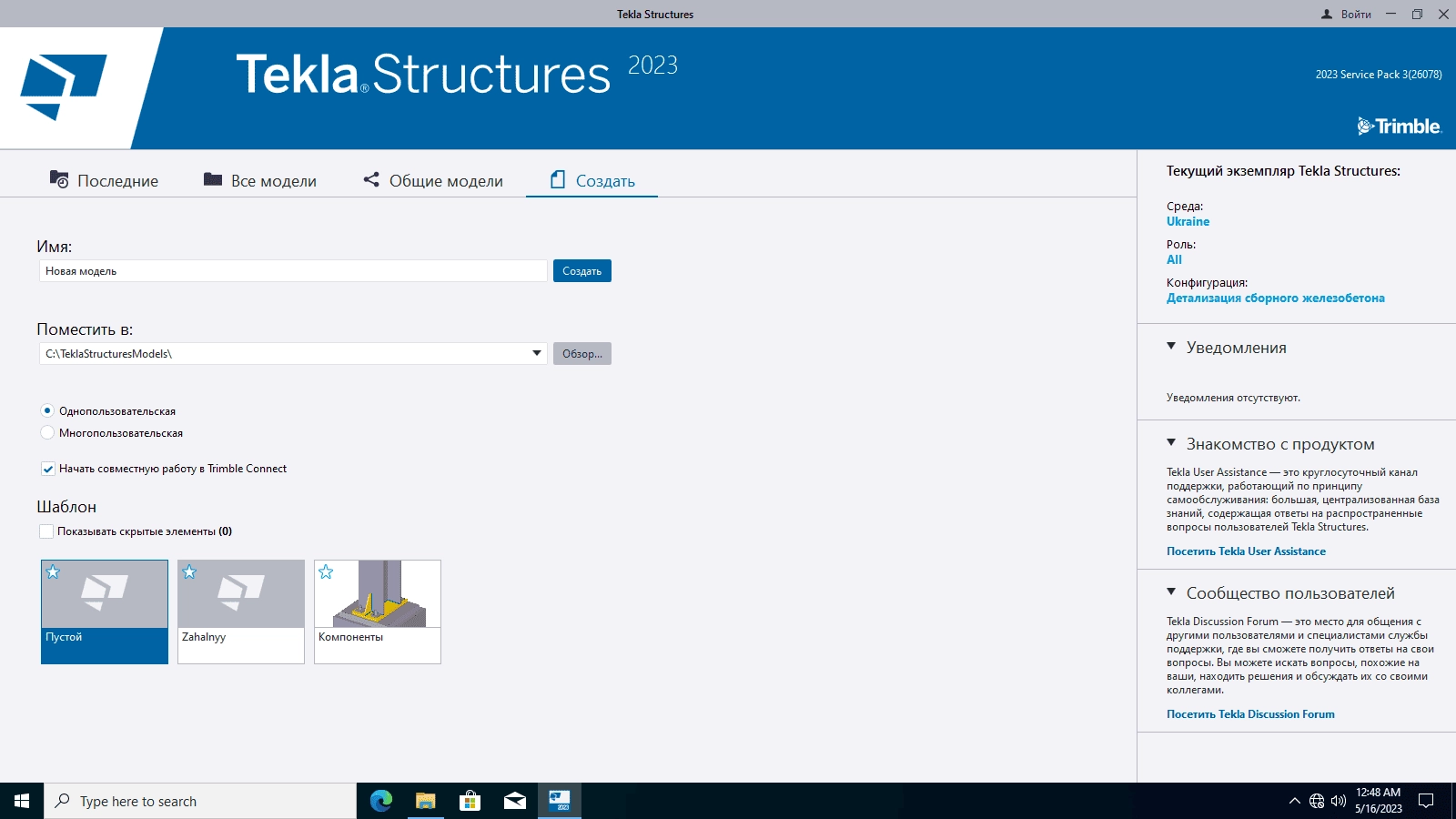
Task: Click the network globe tray icon
Action: 1317,801
